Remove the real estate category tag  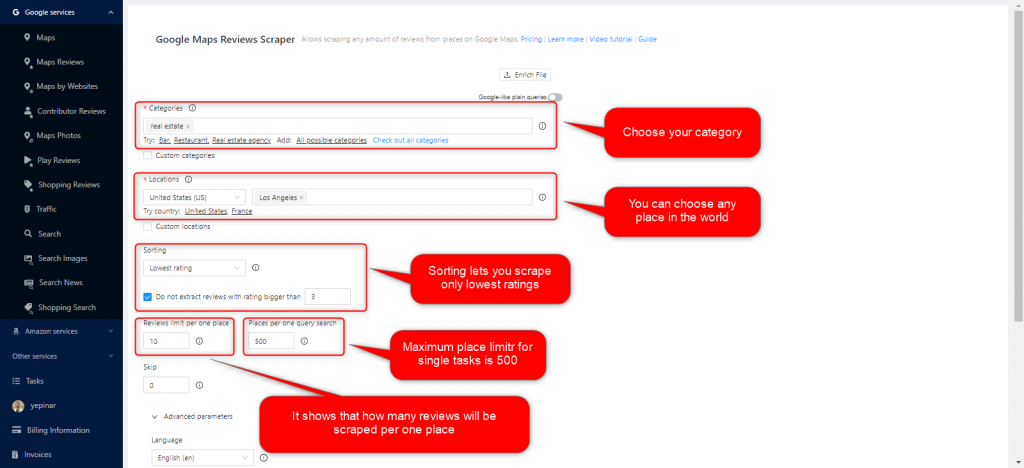188,127
